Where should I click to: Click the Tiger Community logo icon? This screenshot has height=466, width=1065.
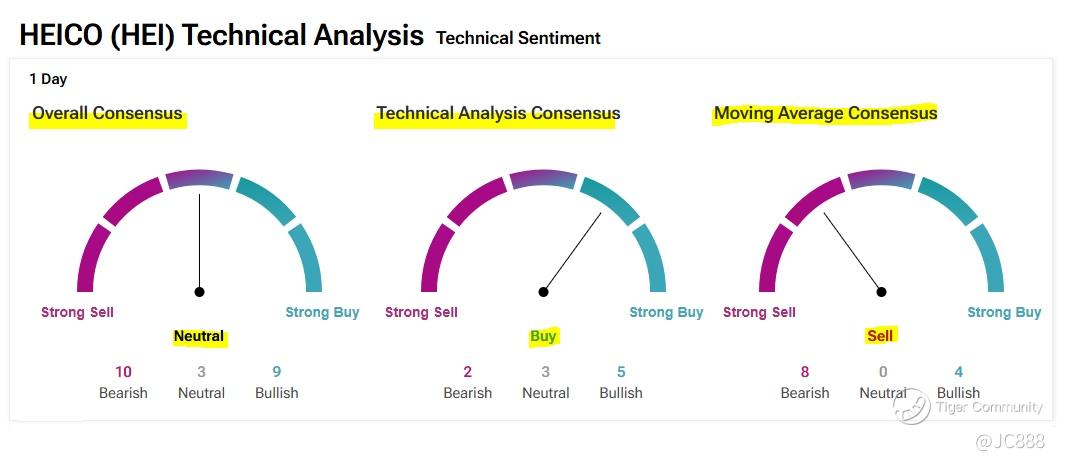(912, 406)
